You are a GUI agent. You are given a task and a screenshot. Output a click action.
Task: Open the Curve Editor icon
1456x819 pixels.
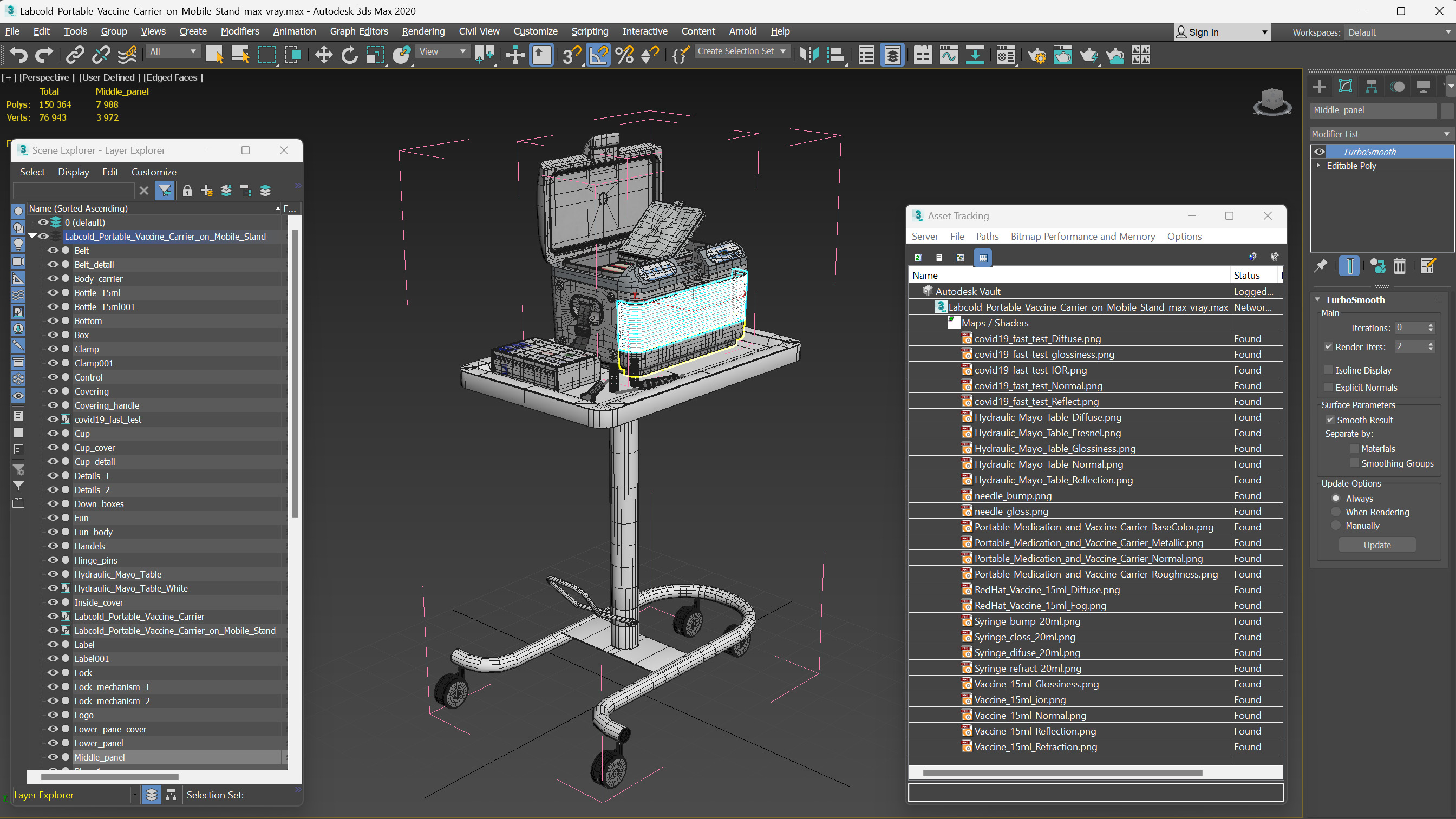949,55
